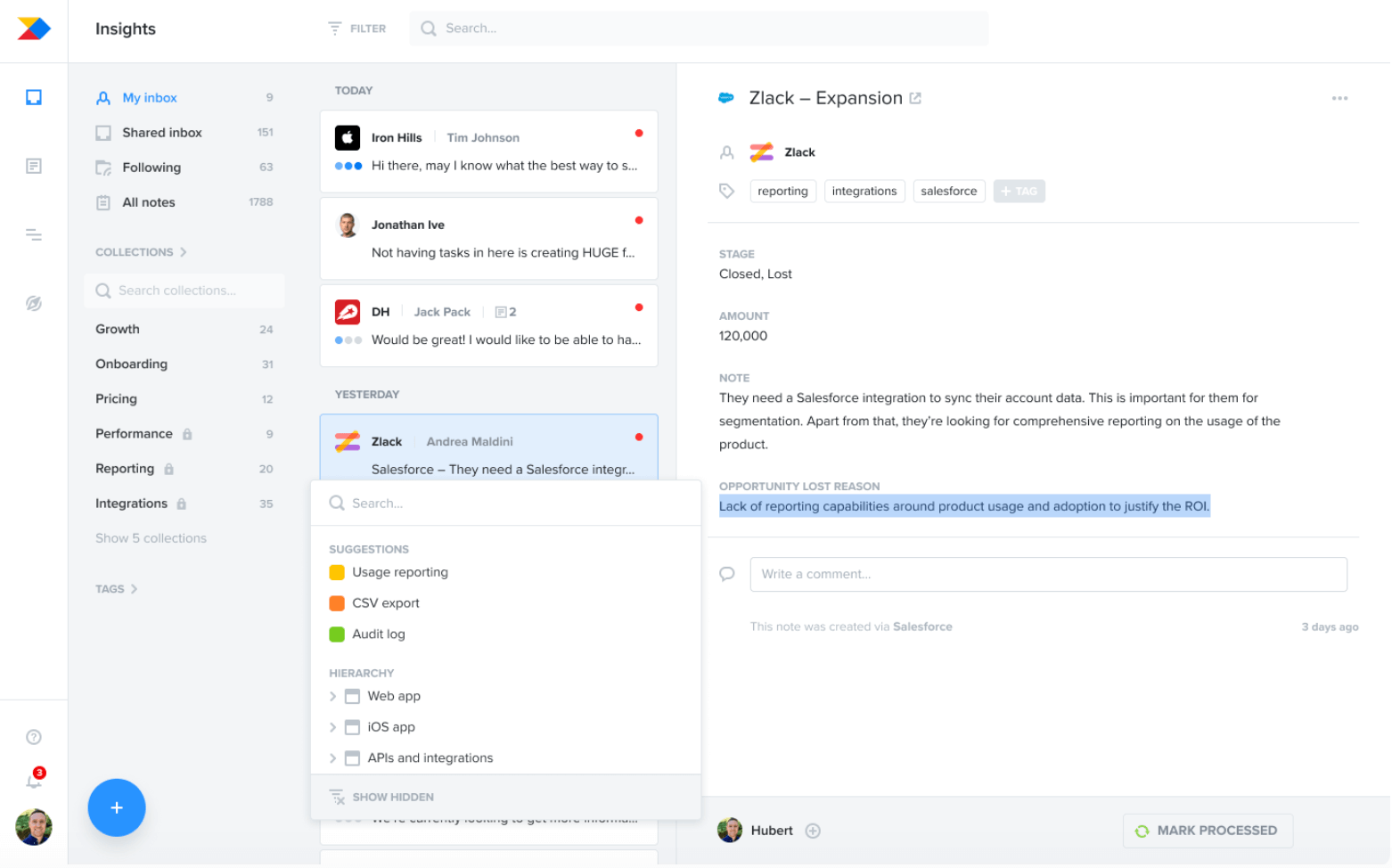Click the lock icon next to Integrations
Viewport: 1392px width, 868px height.
182,504
